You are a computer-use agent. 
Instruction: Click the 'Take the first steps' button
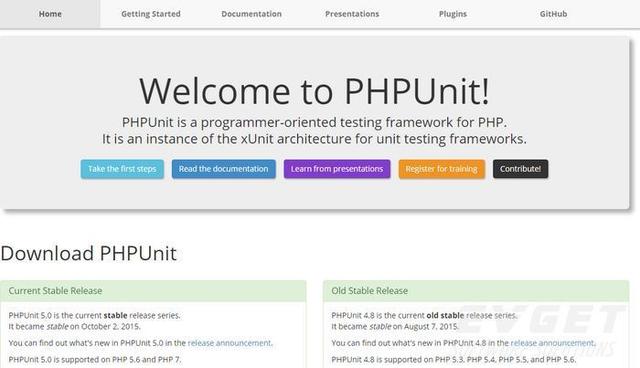pyautogui.click(x=122, y=169)
